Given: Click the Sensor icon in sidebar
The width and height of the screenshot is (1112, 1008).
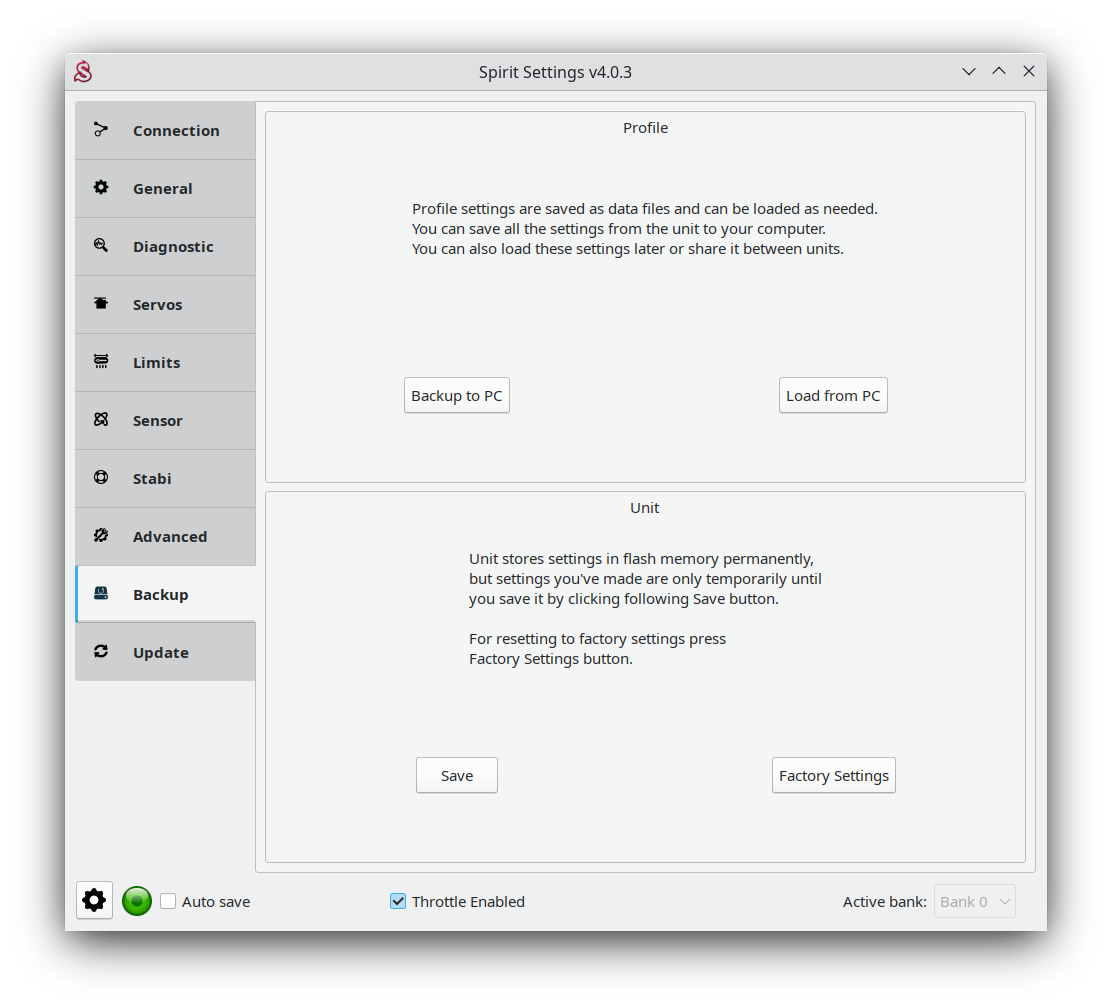Looking at the screenshot, I should pos(101,420).
